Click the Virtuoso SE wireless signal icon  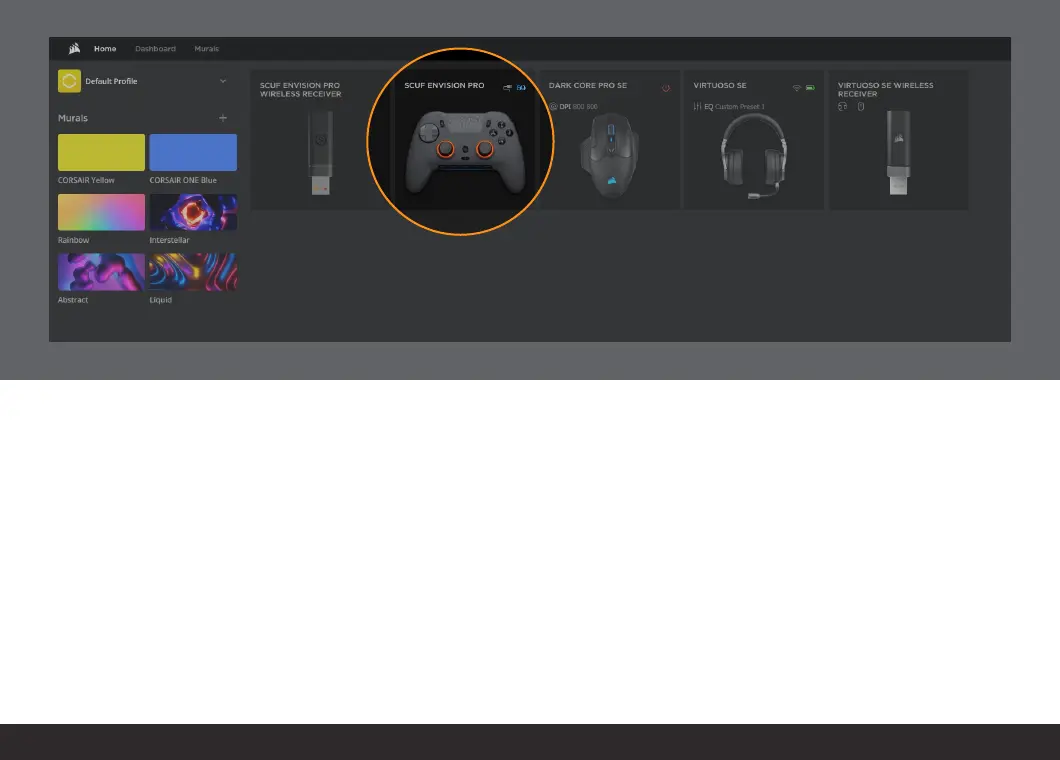pos(796,88)
